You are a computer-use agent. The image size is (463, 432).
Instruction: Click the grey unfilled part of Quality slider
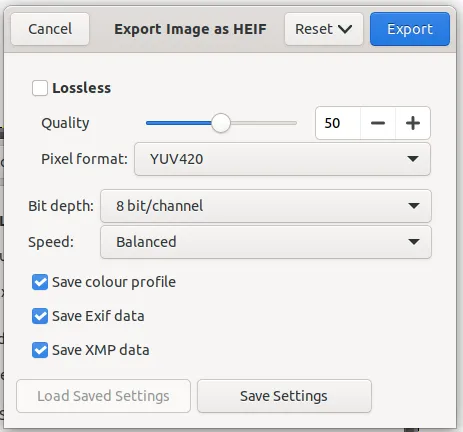263,123
